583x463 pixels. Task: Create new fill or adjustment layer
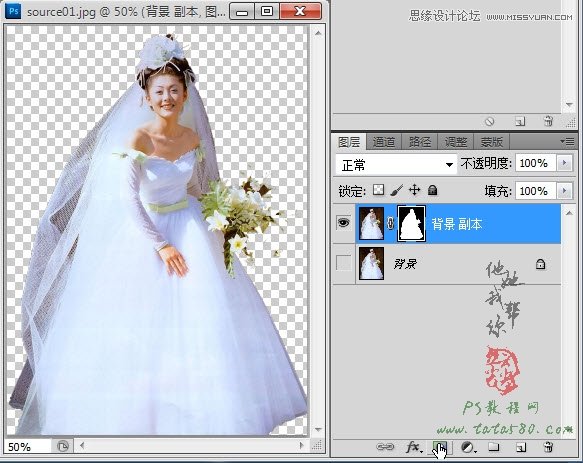(468, 447)
